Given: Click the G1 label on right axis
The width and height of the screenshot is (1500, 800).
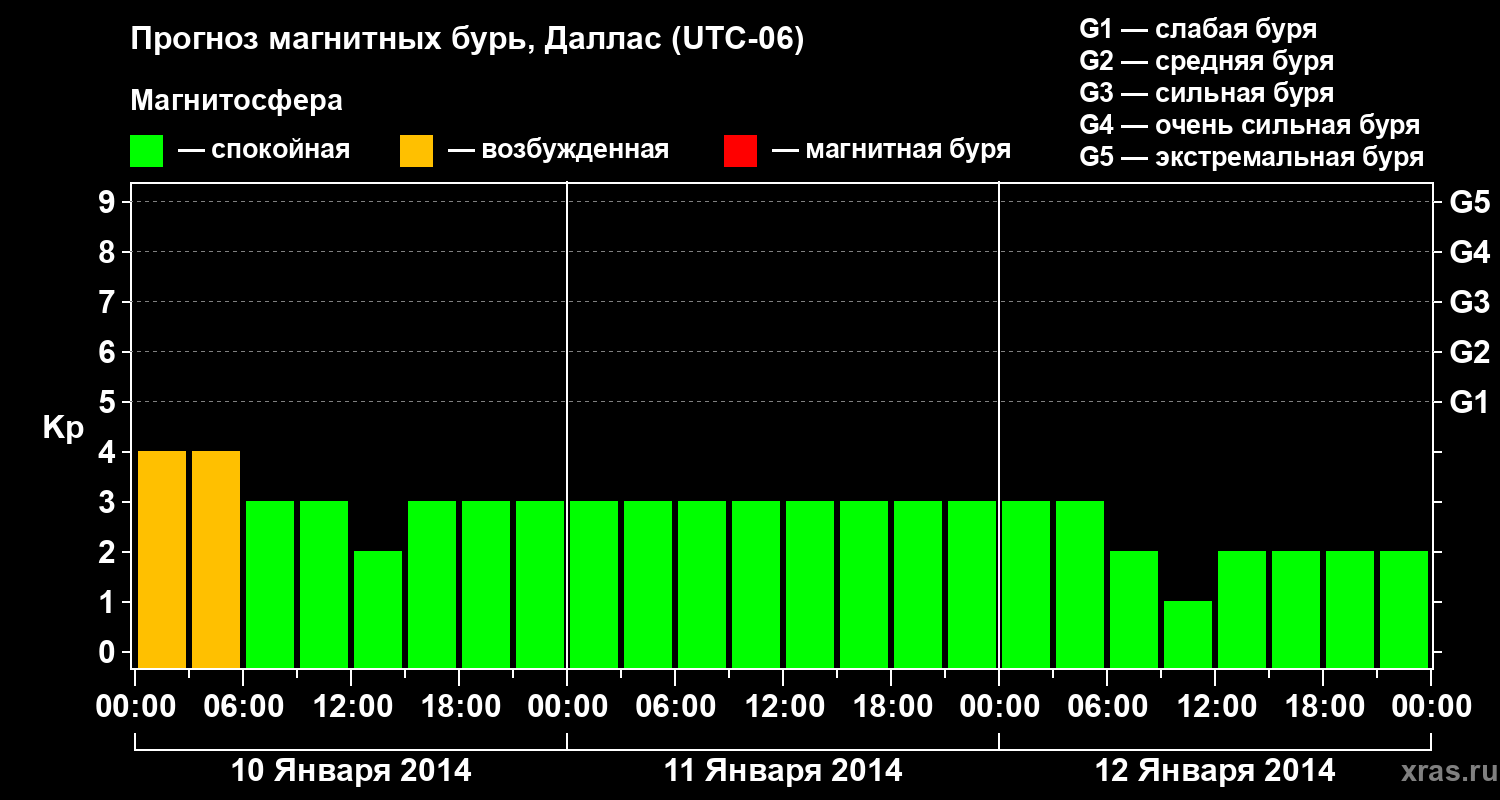Looking at the screenshot, I should tap(1469, 402).
